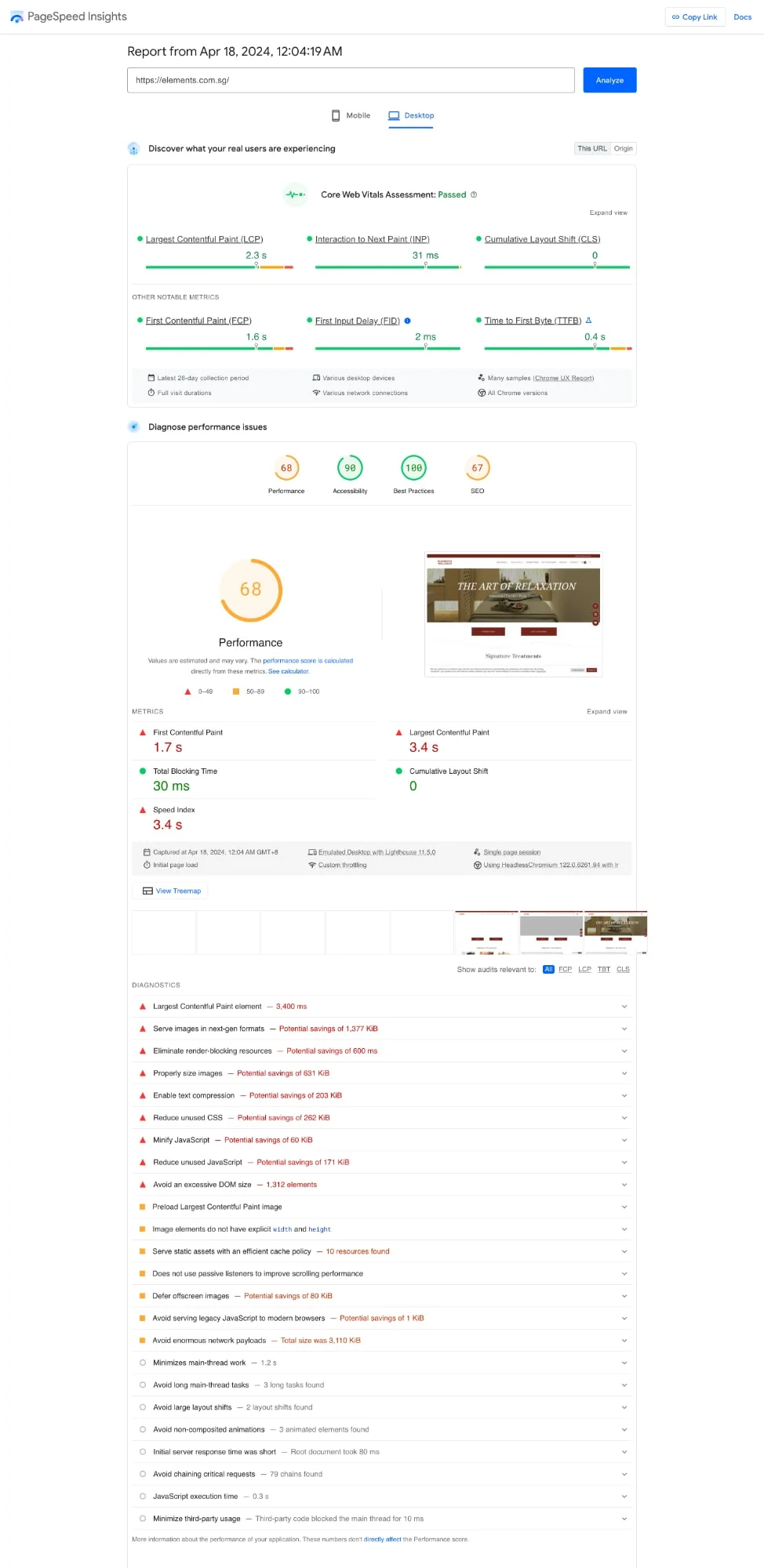This screenshot has height=1568, width=764.
Task: Open View Treemap
Action: point(171,891)
